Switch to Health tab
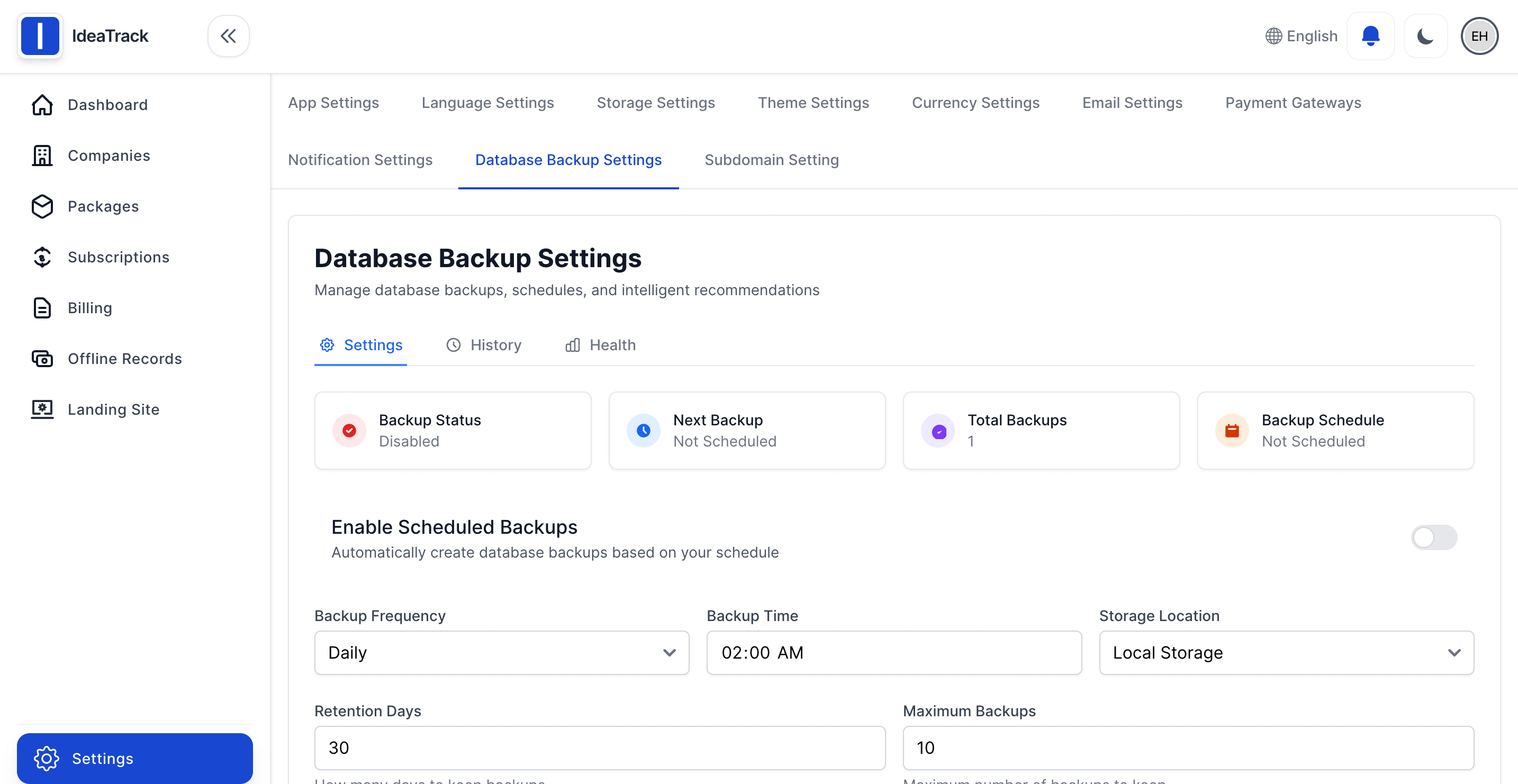 click(x=601, y=345)
